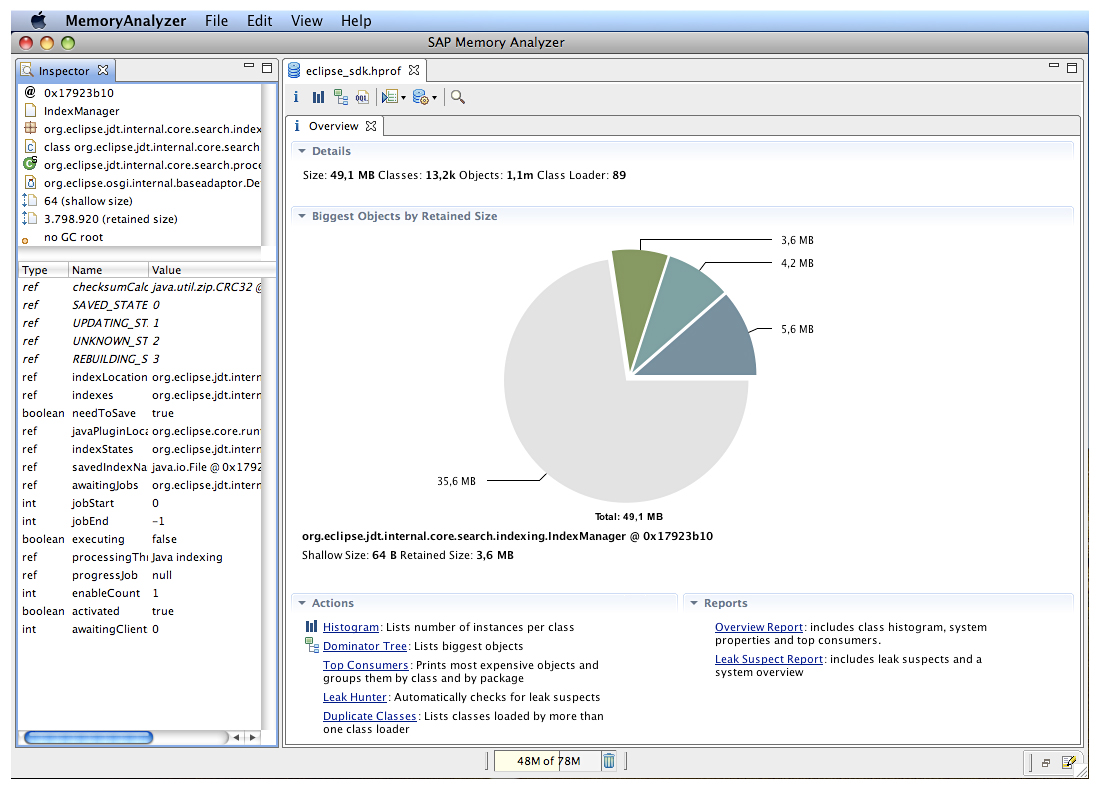Collapse the Actions section
The height and width of the screenshot is (789, 1100).
point(302,603)
